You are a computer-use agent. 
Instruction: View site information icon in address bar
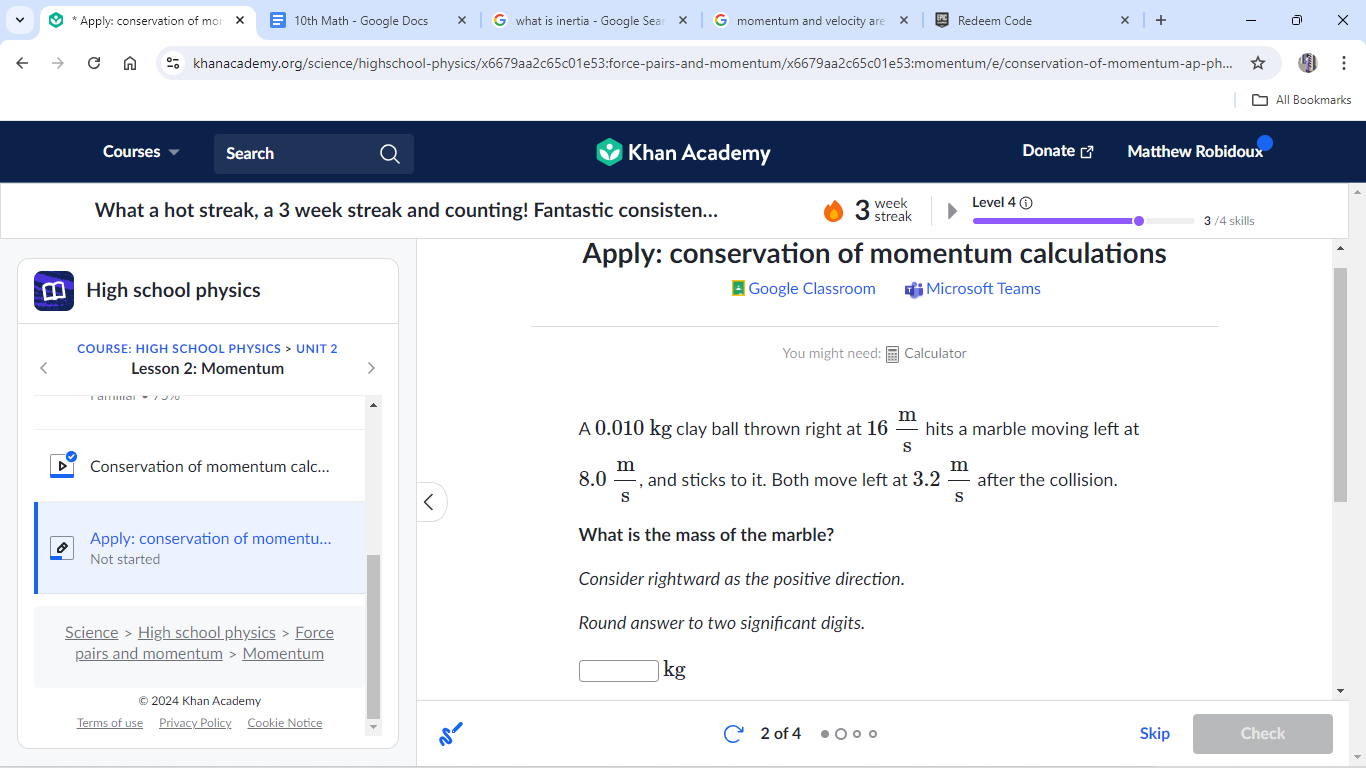click(173, 63)
